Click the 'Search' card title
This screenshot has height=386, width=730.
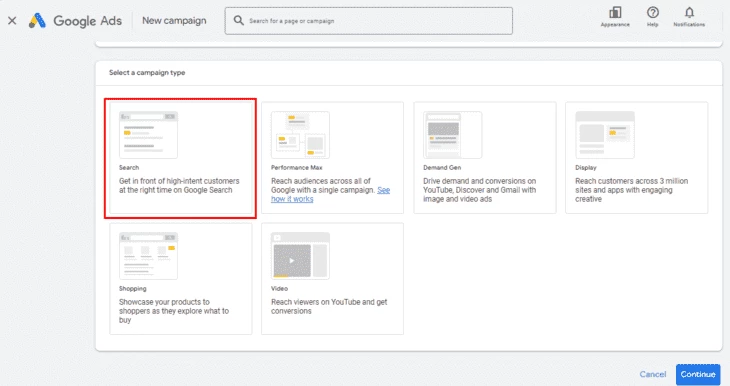[x=129, y=168]
